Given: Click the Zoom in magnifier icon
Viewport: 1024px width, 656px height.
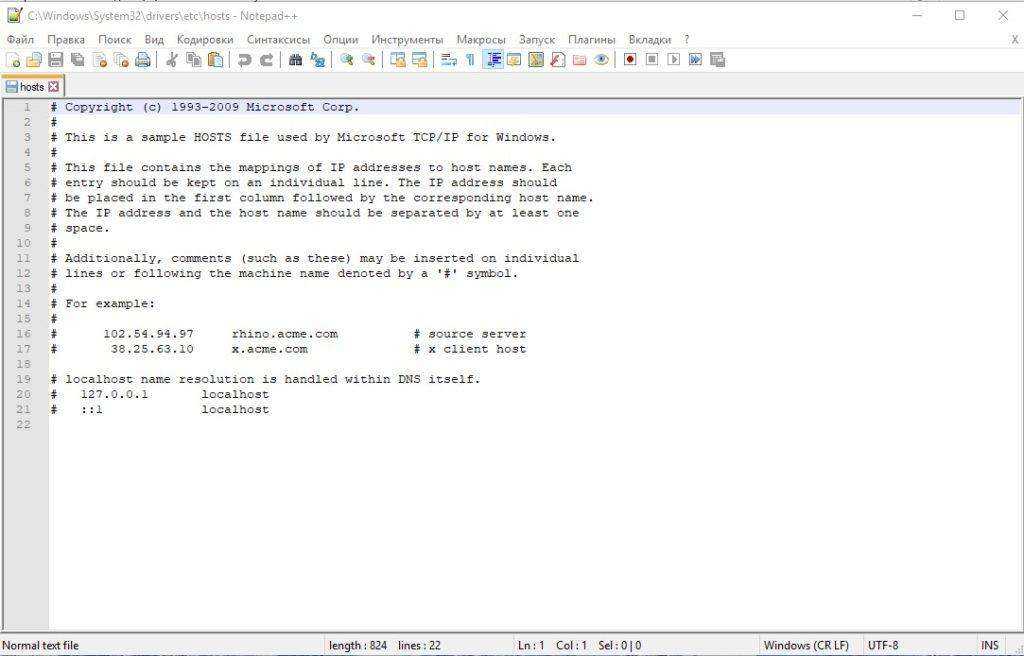Looking at the screenshot, I should pos(347,60).
